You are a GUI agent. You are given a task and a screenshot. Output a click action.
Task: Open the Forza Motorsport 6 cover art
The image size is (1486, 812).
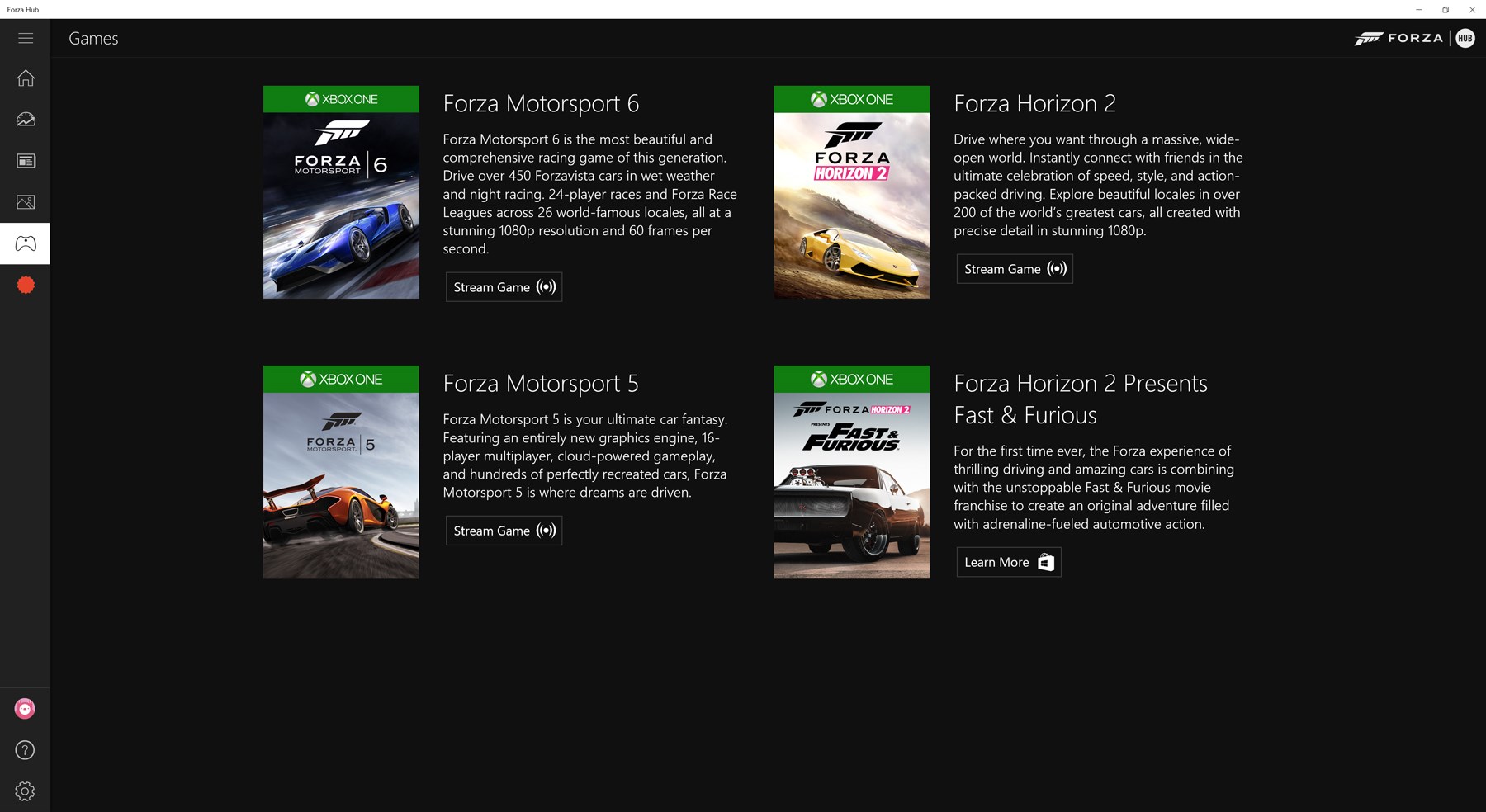click(x=341, y=192)
